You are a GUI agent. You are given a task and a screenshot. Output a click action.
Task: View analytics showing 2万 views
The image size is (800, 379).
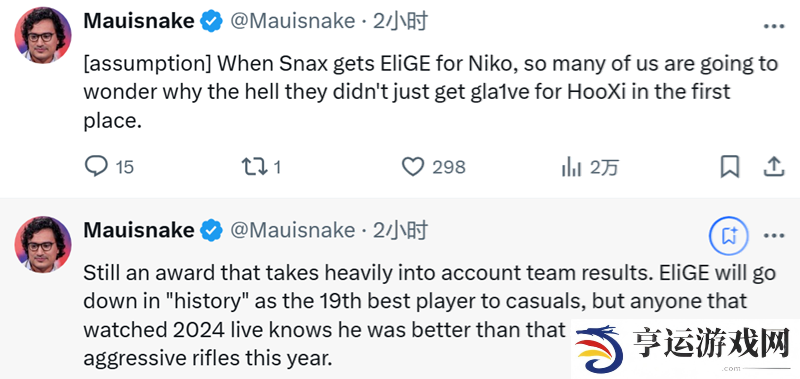[x=589, y=167]
